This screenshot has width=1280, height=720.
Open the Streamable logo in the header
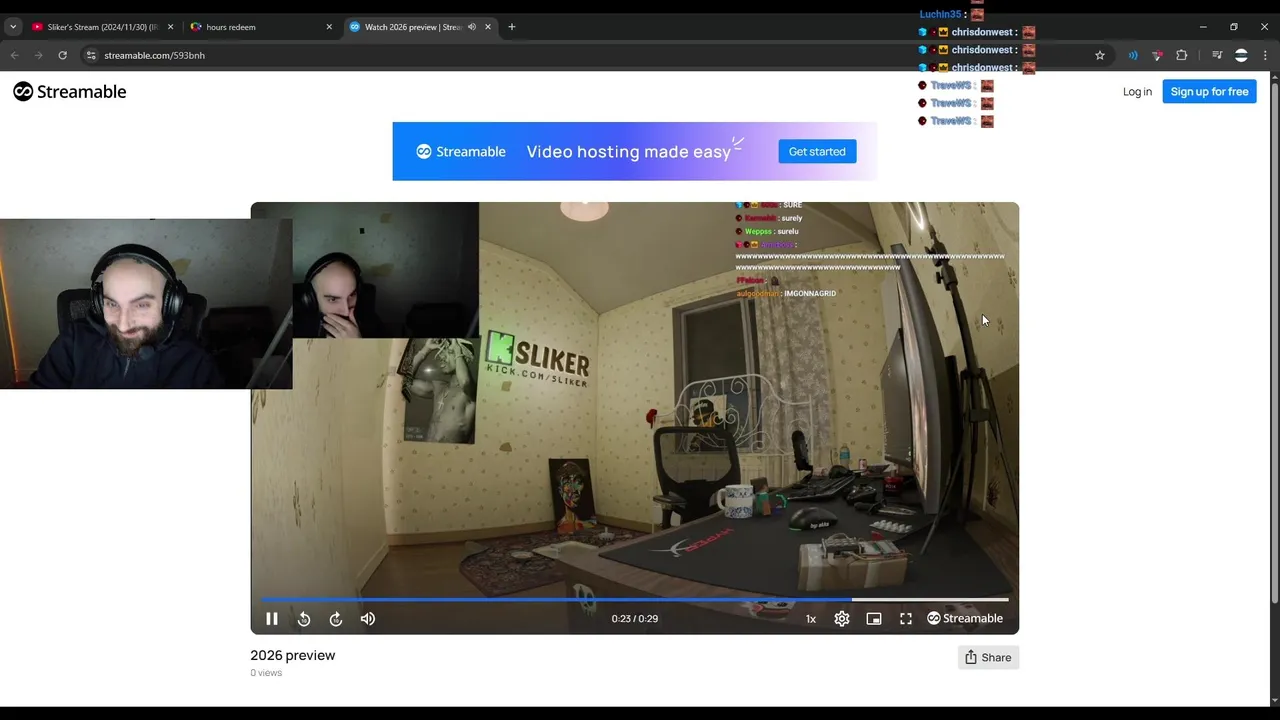(x=70, y=91)
